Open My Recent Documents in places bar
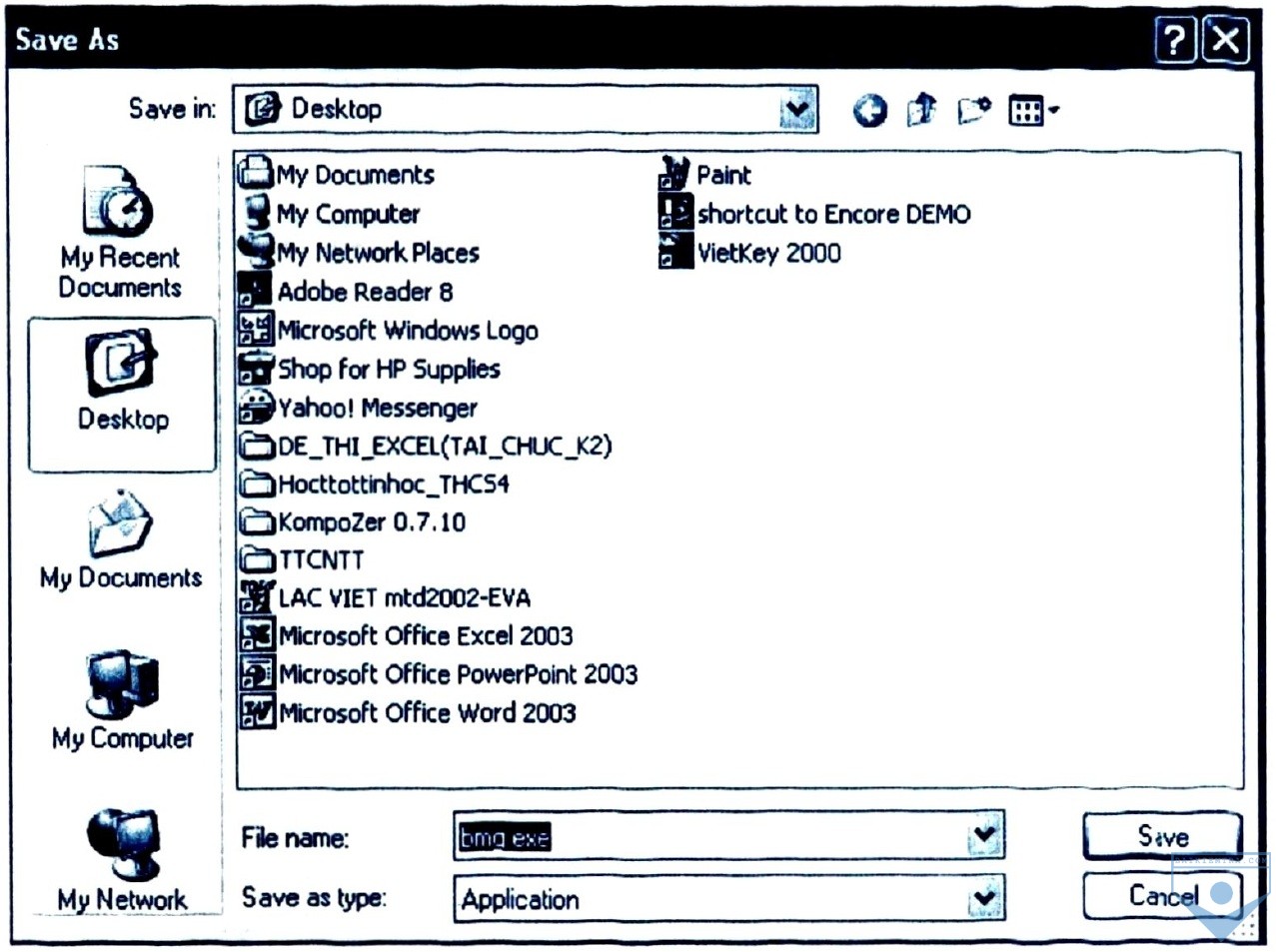The image size is (1276, 952). coord(121,233)
